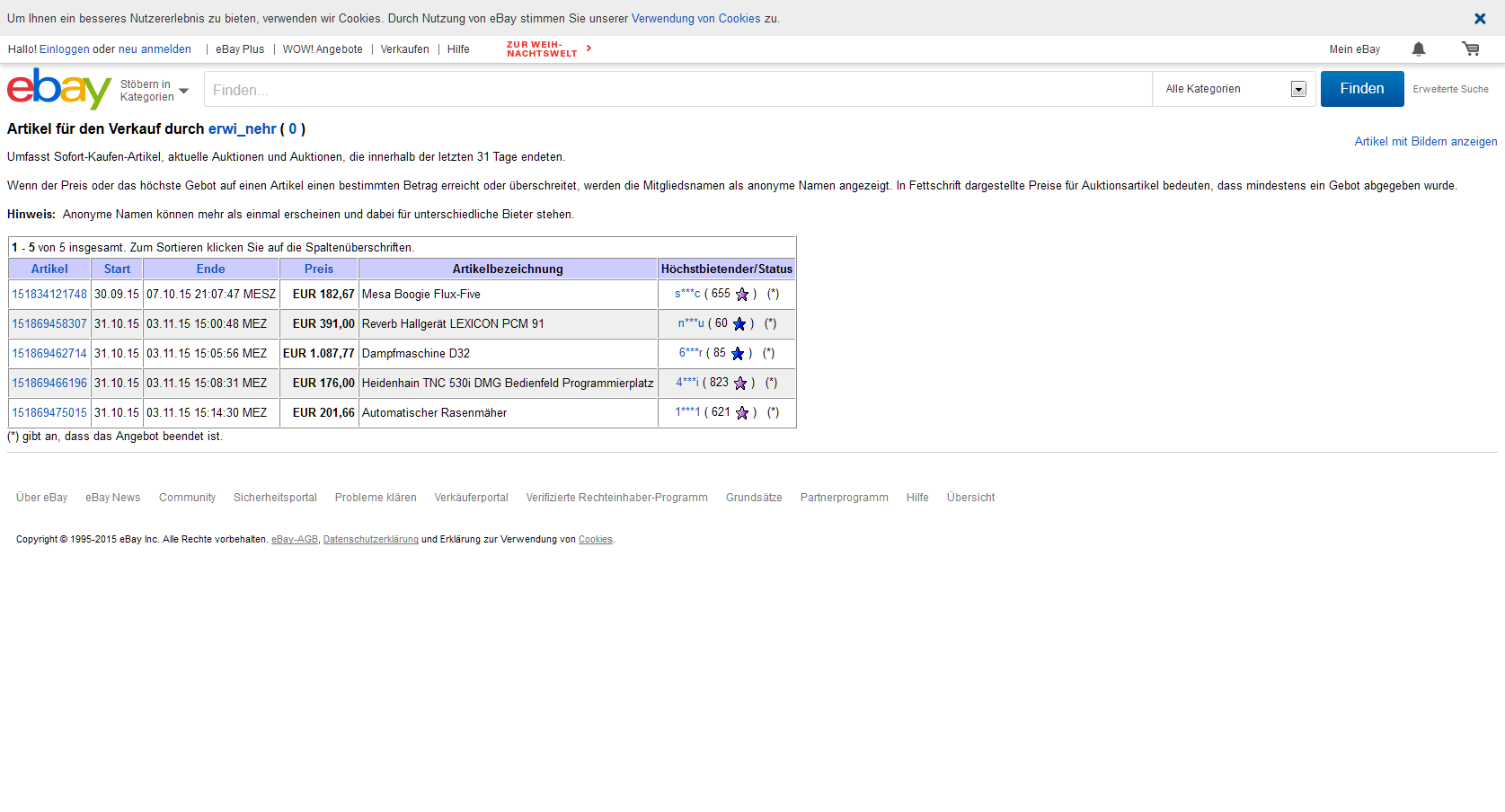Viewport: 1505px width, 812px height.
Task: Open the notifications bell icon
Action: 1419,49
